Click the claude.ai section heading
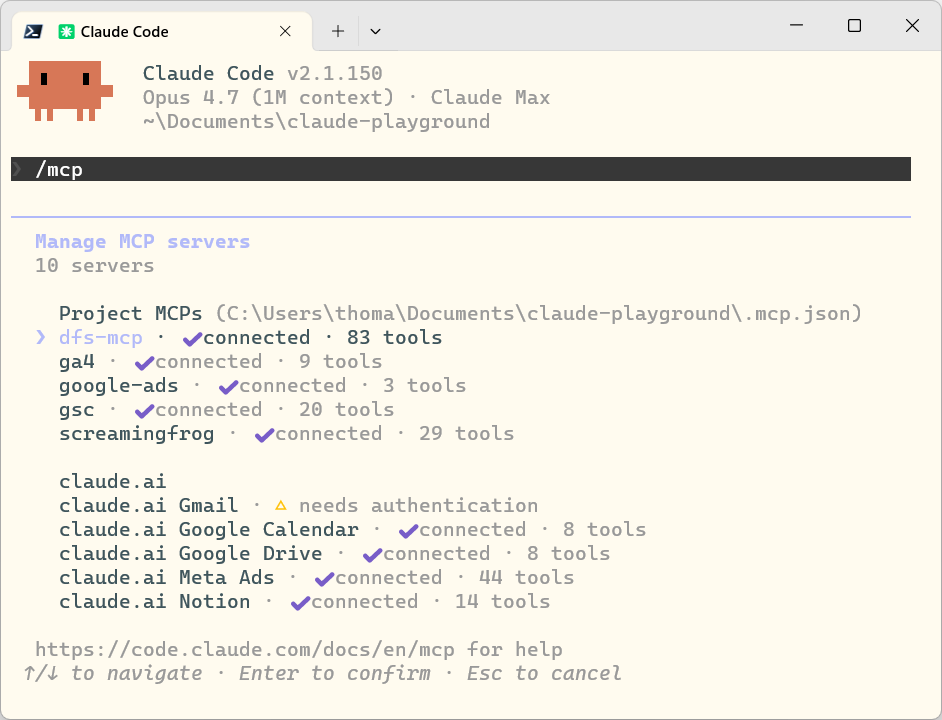This screenshot has width=942, height=720. 112,481
